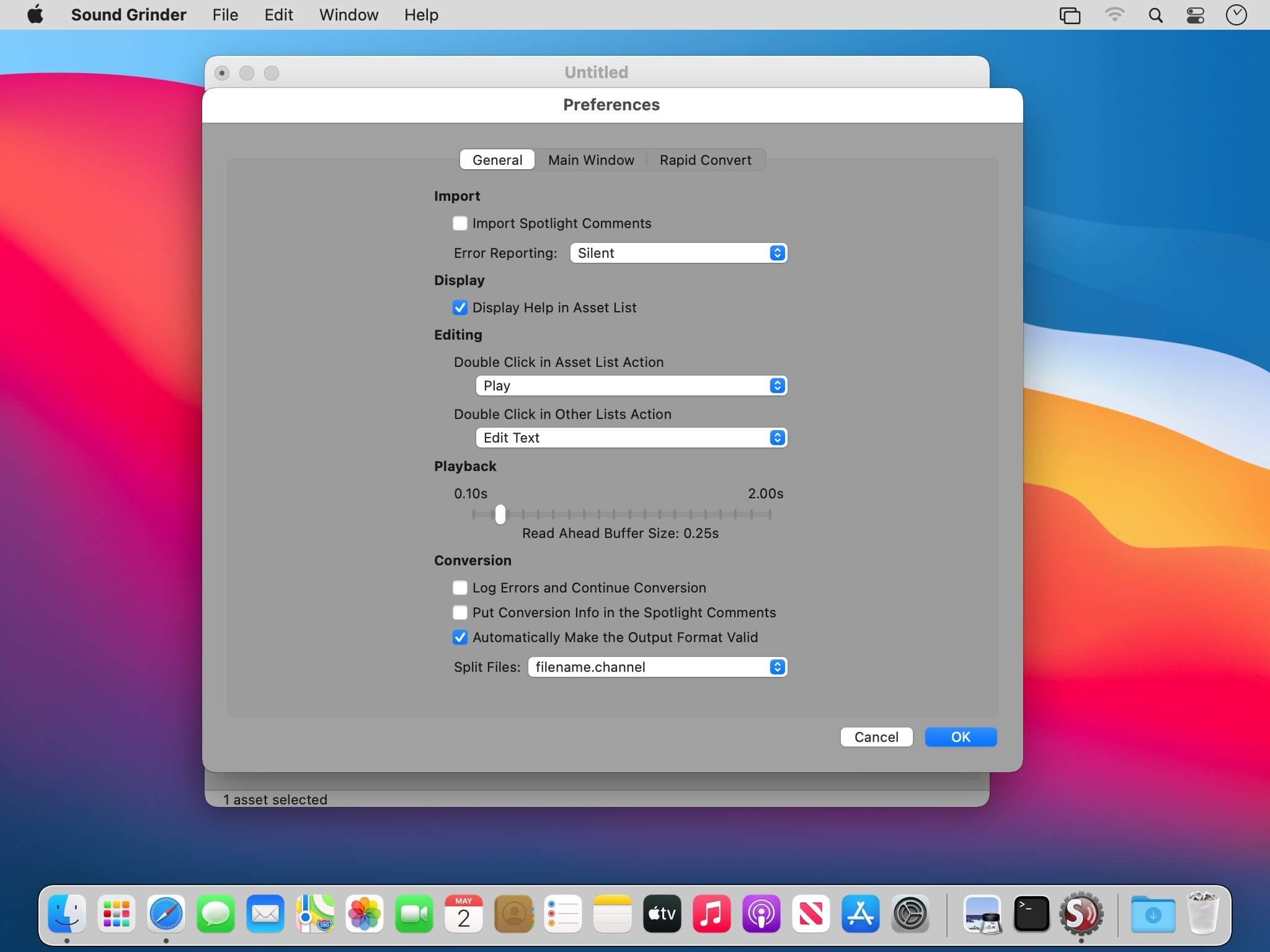Uncheck Display Help in Asset List
The height and width of the screenshot is (952, 1270).
460,307
